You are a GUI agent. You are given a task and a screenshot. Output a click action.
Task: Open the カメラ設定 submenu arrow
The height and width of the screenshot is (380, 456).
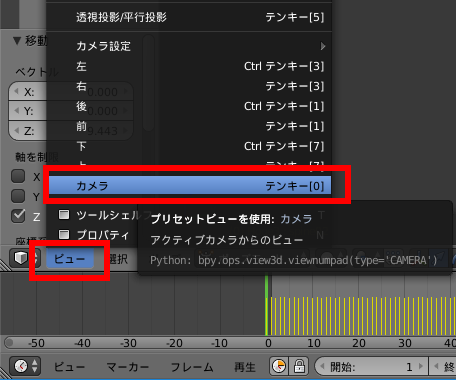click(322, 46)
